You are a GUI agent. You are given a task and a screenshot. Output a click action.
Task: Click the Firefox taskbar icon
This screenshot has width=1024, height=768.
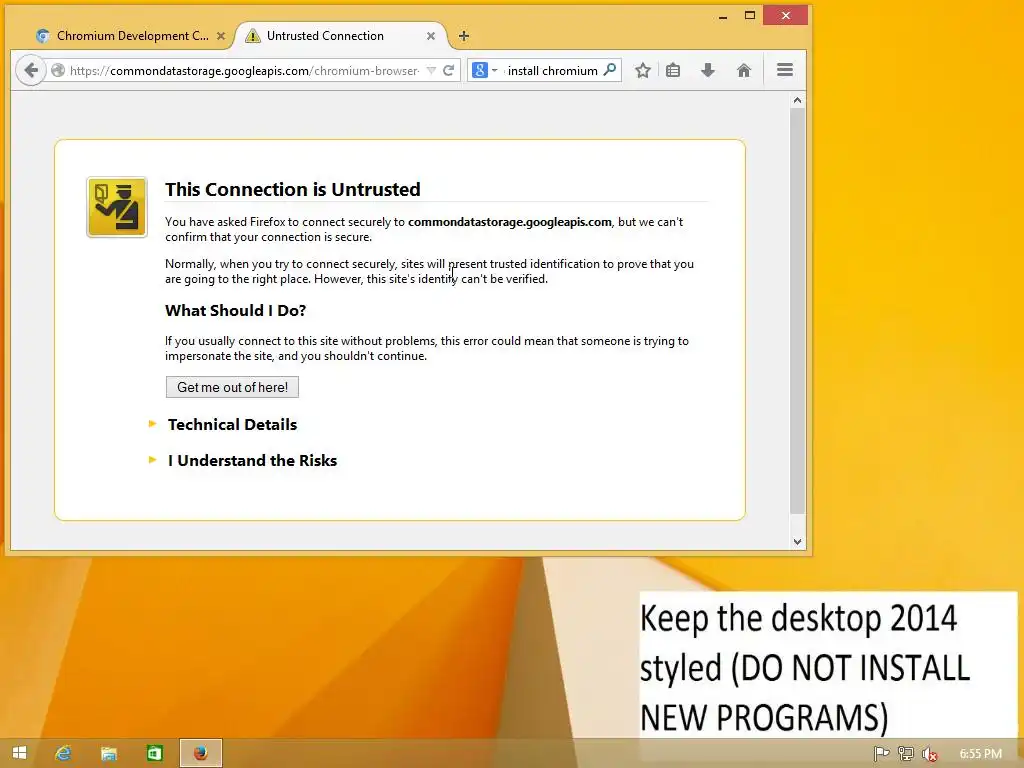click(x=200, y=753)
